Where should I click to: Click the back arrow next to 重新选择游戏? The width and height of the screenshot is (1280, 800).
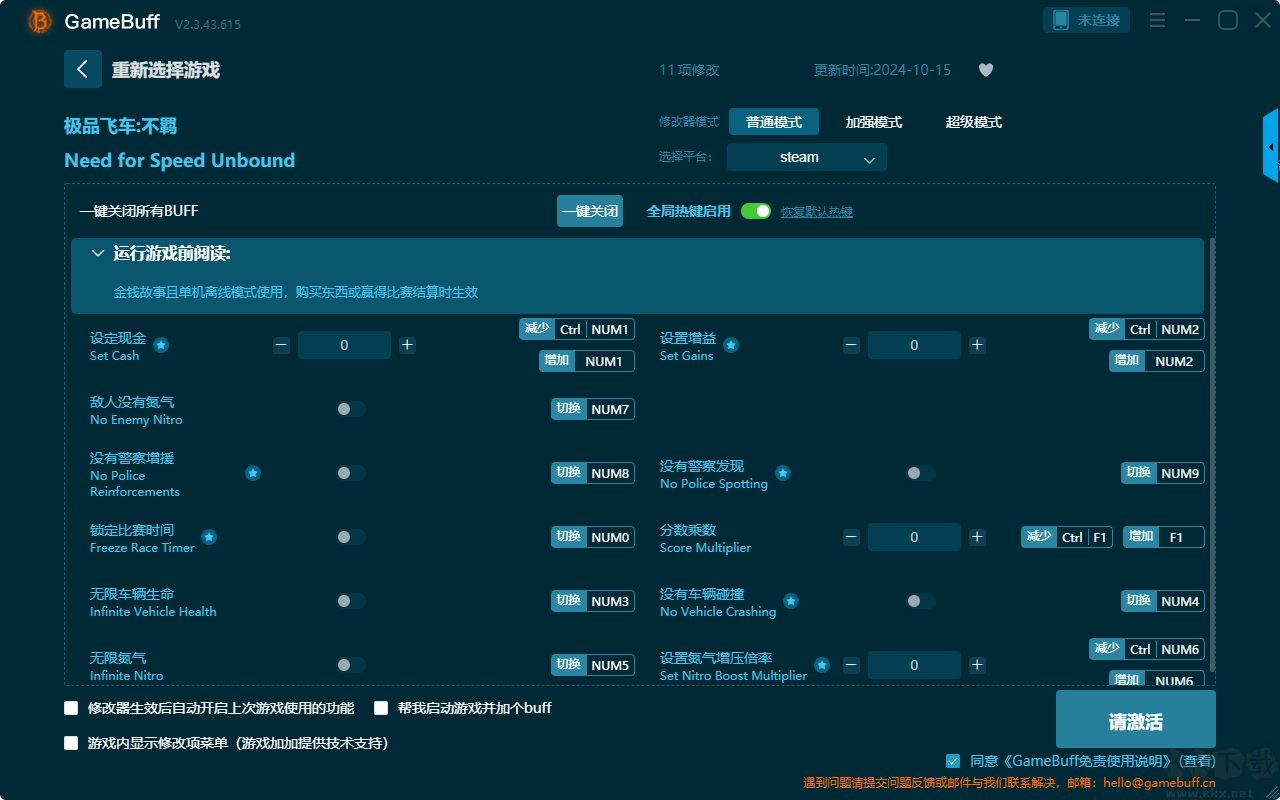point(83,69)
